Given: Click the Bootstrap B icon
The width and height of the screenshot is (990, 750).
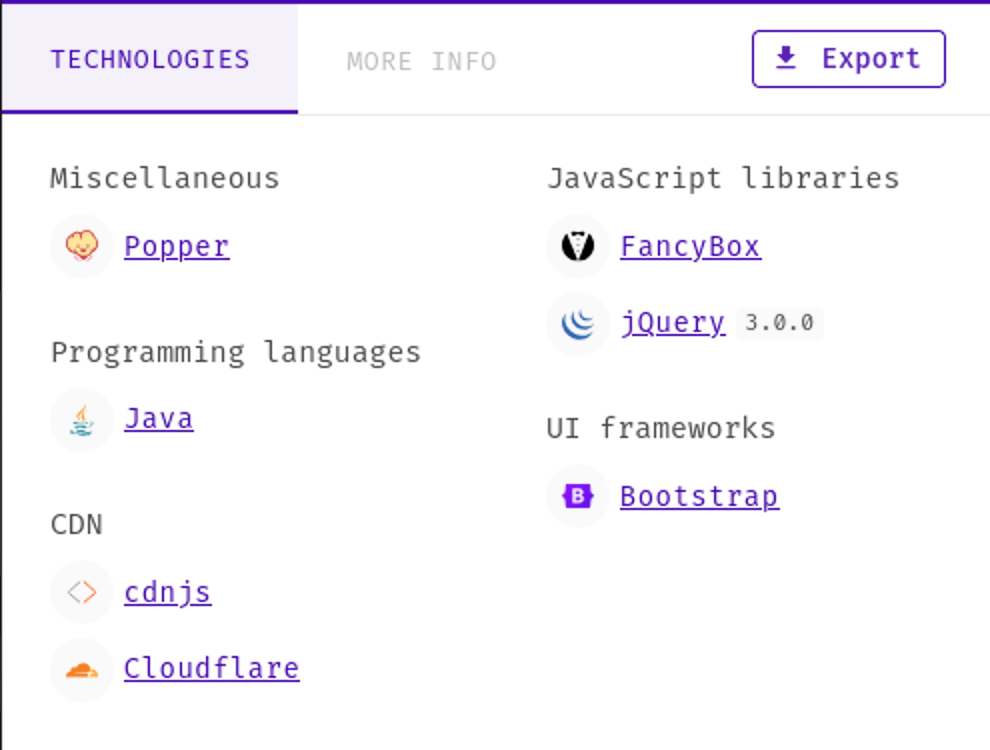Looking at the screenshot, I should 578,496.
